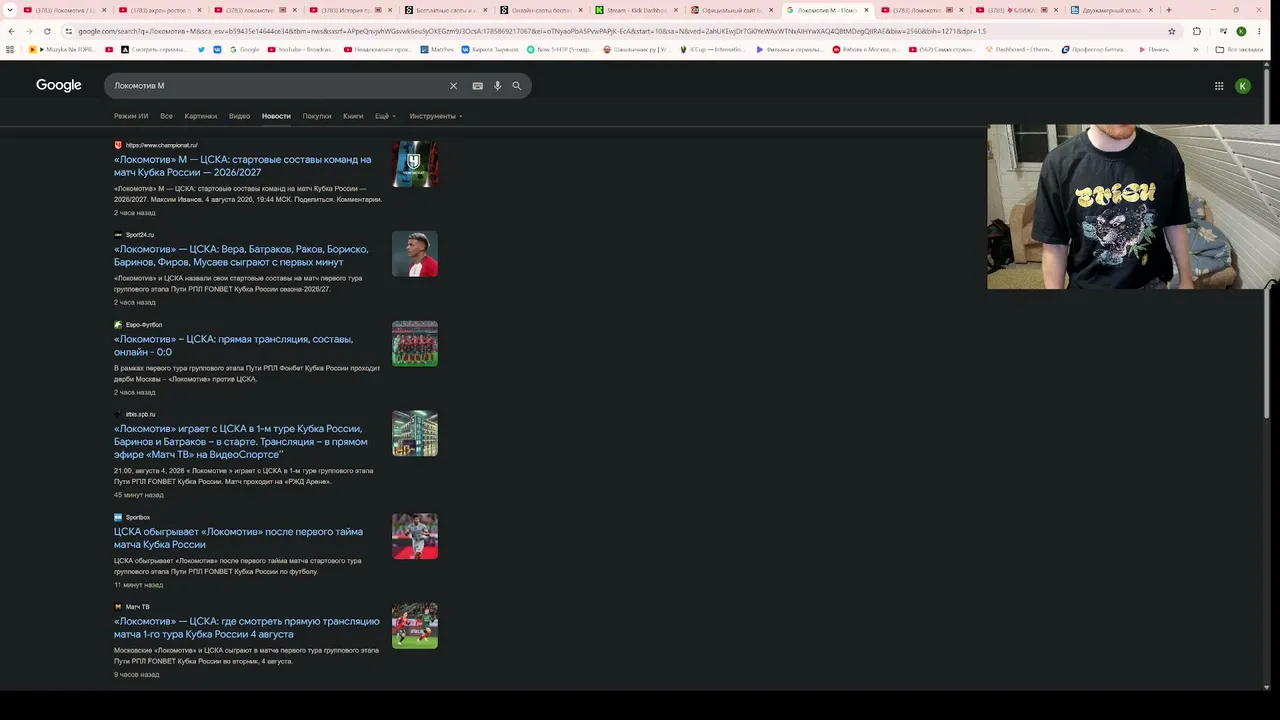
Task: Go back to the previous page
Action: tap(11, 31)
